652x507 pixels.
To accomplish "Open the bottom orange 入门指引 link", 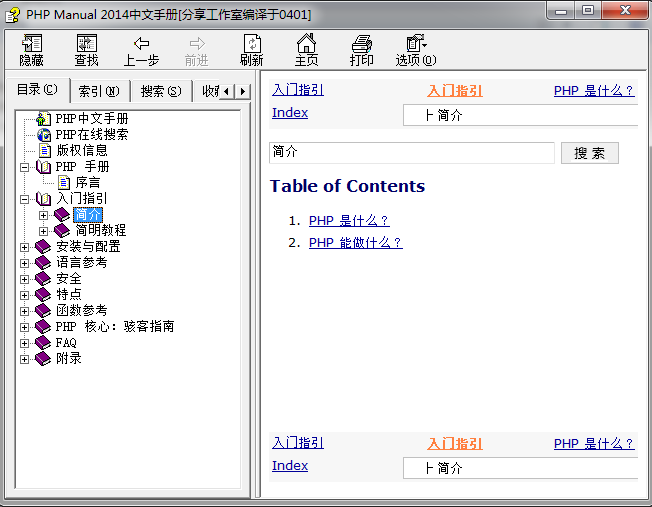I will (455, 444).
